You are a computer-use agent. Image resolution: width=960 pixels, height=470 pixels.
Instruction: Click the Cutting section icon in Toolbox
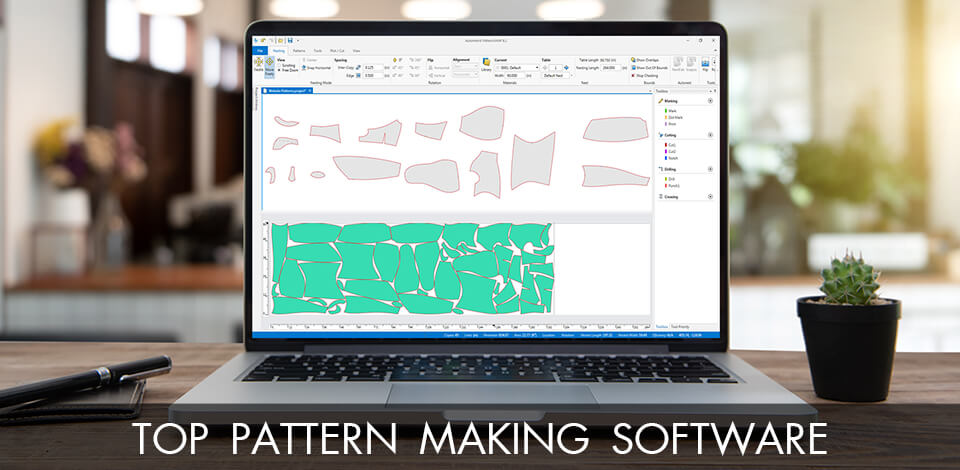[661, 135]
